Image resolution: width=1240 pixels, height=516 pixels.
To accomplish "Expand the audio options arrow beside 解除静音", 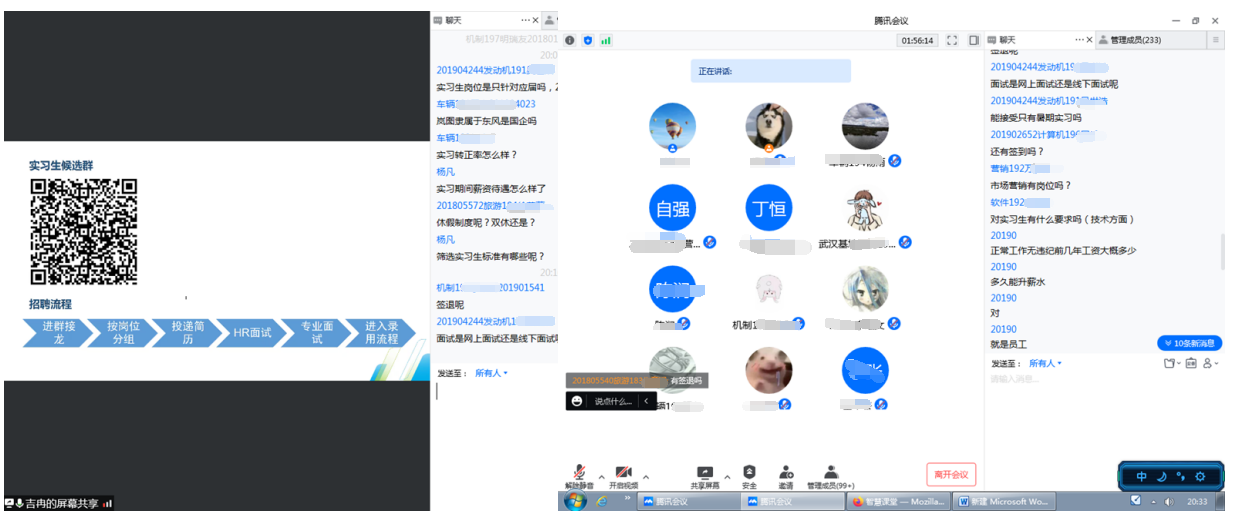I will [601, 476].
